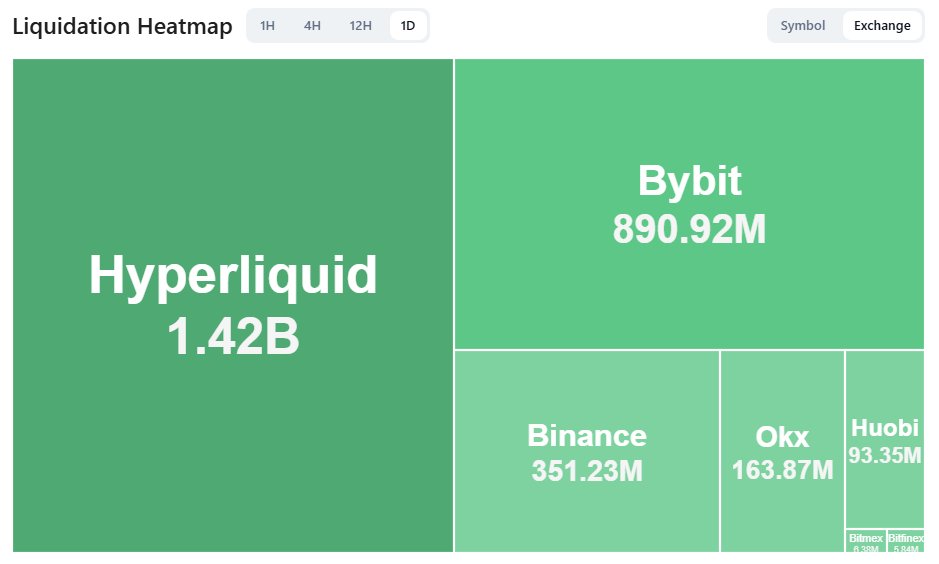Open the Okx heatmap tile
939x564 pixels.
[782, 451]
